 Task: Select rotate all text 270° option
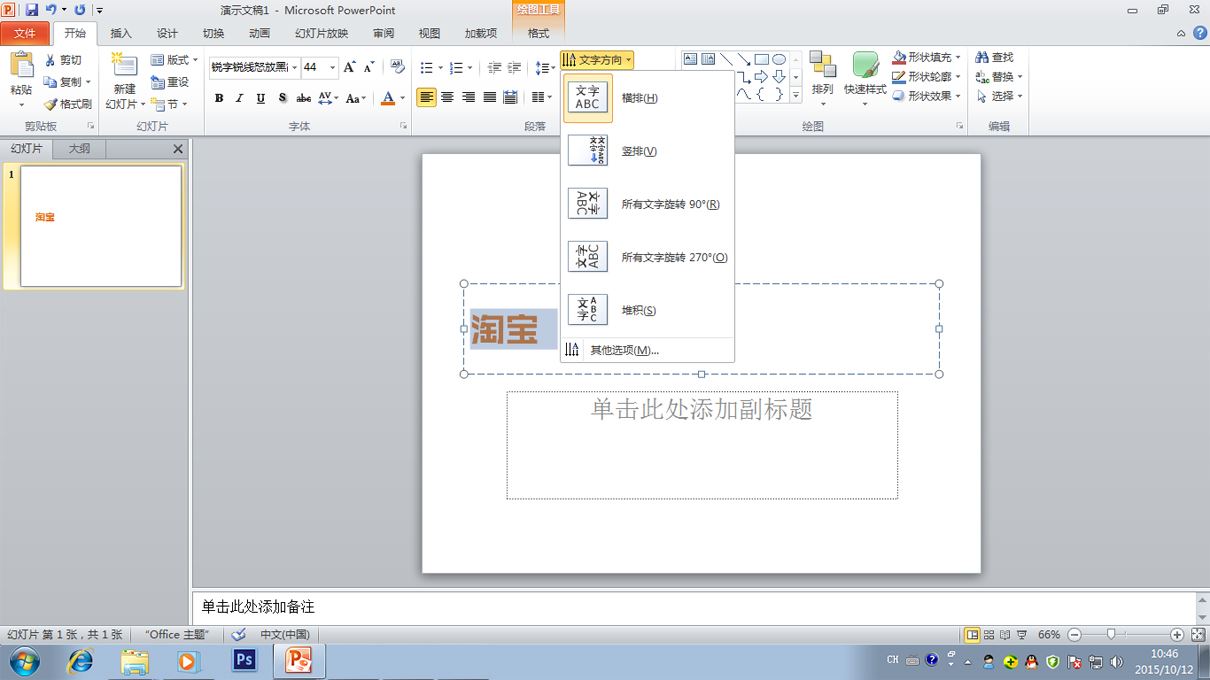coord(648,257)
